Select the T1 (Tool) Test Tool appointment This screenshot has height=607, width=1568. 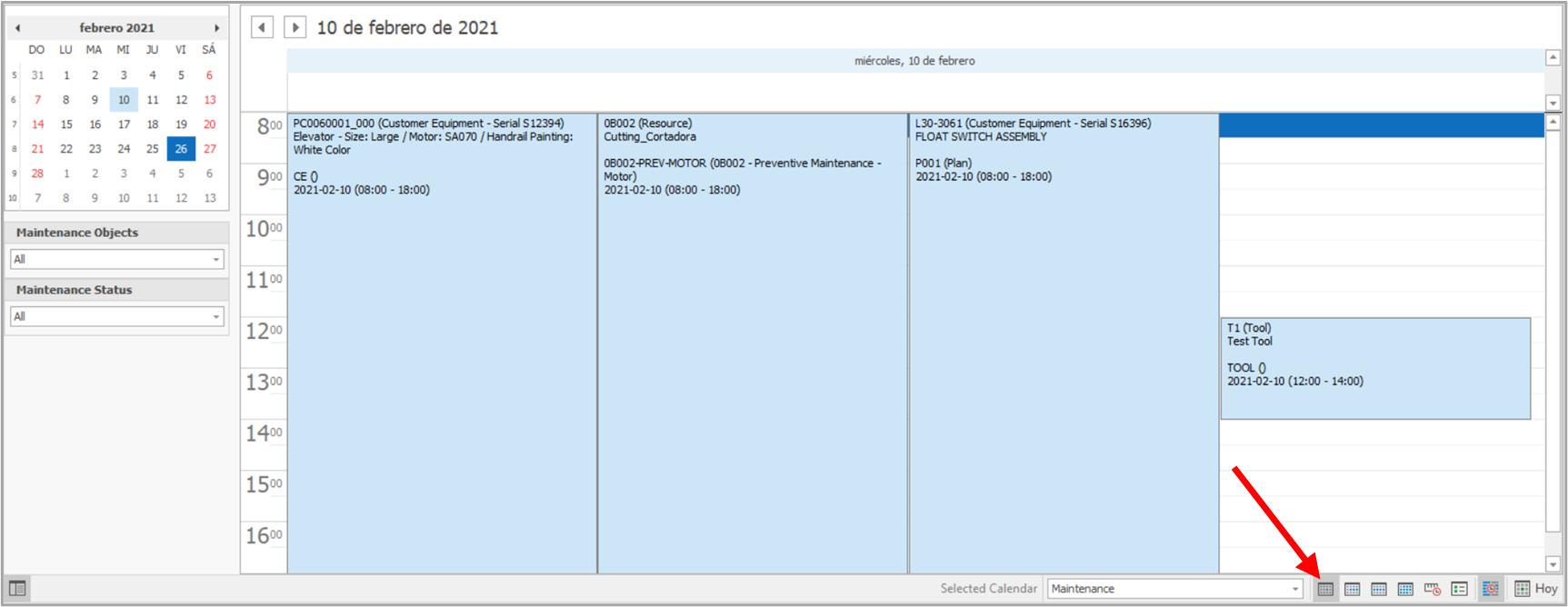(1374, 368)
